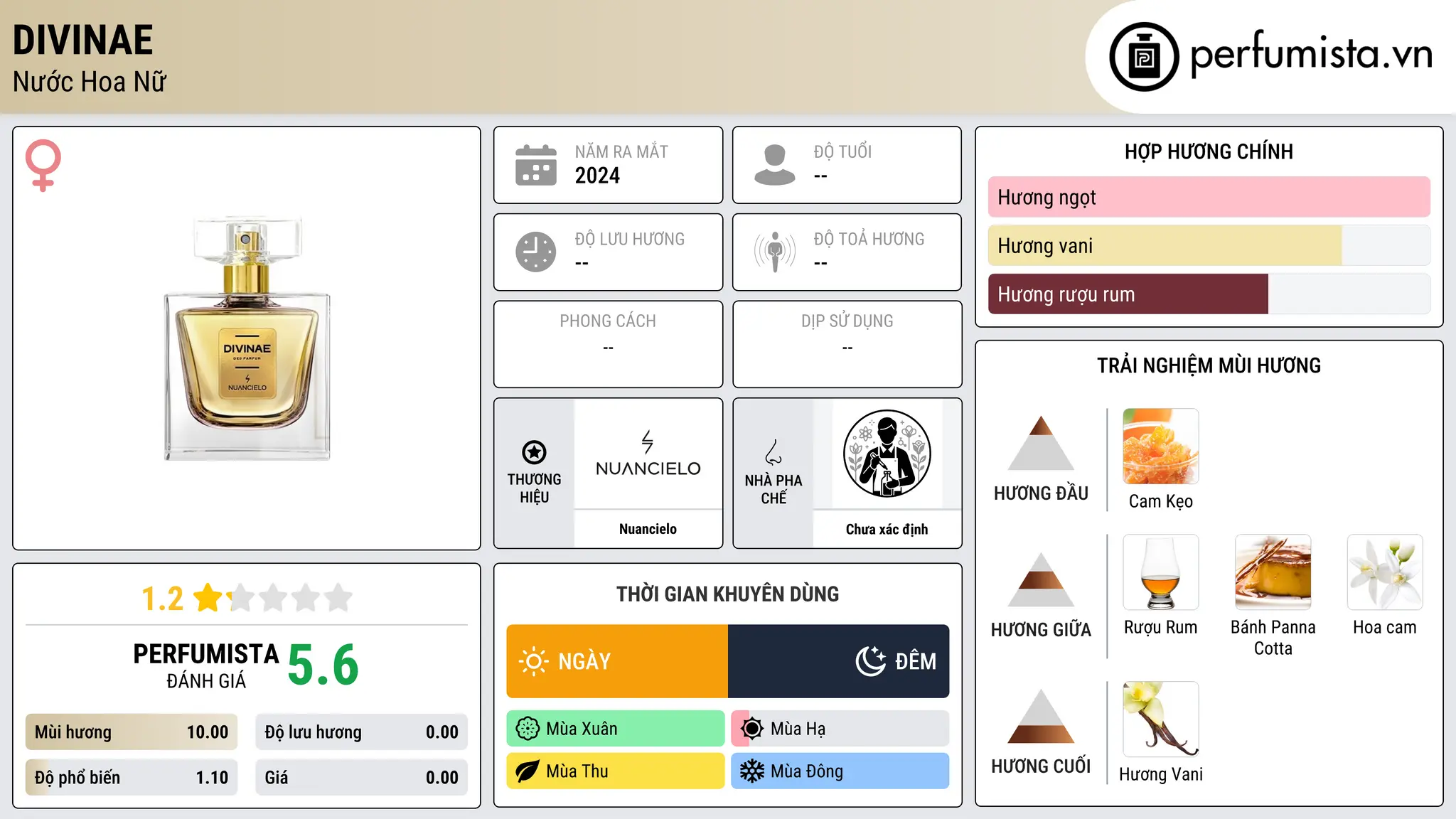Select the Mùa Xuân season bar
Screen dimensions: 1456x819
[x=616, y=729]
